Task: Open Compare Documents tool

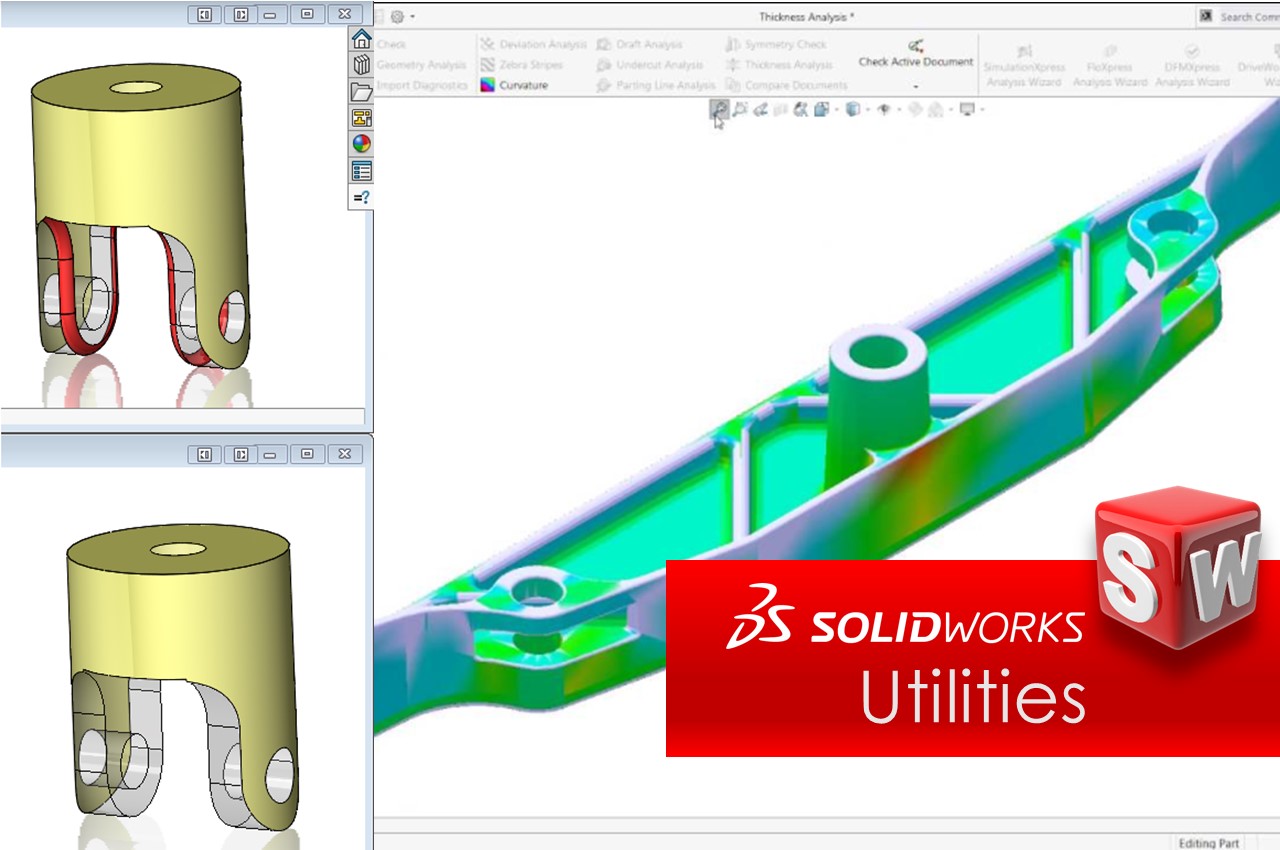Action: [x=786, y=85]
